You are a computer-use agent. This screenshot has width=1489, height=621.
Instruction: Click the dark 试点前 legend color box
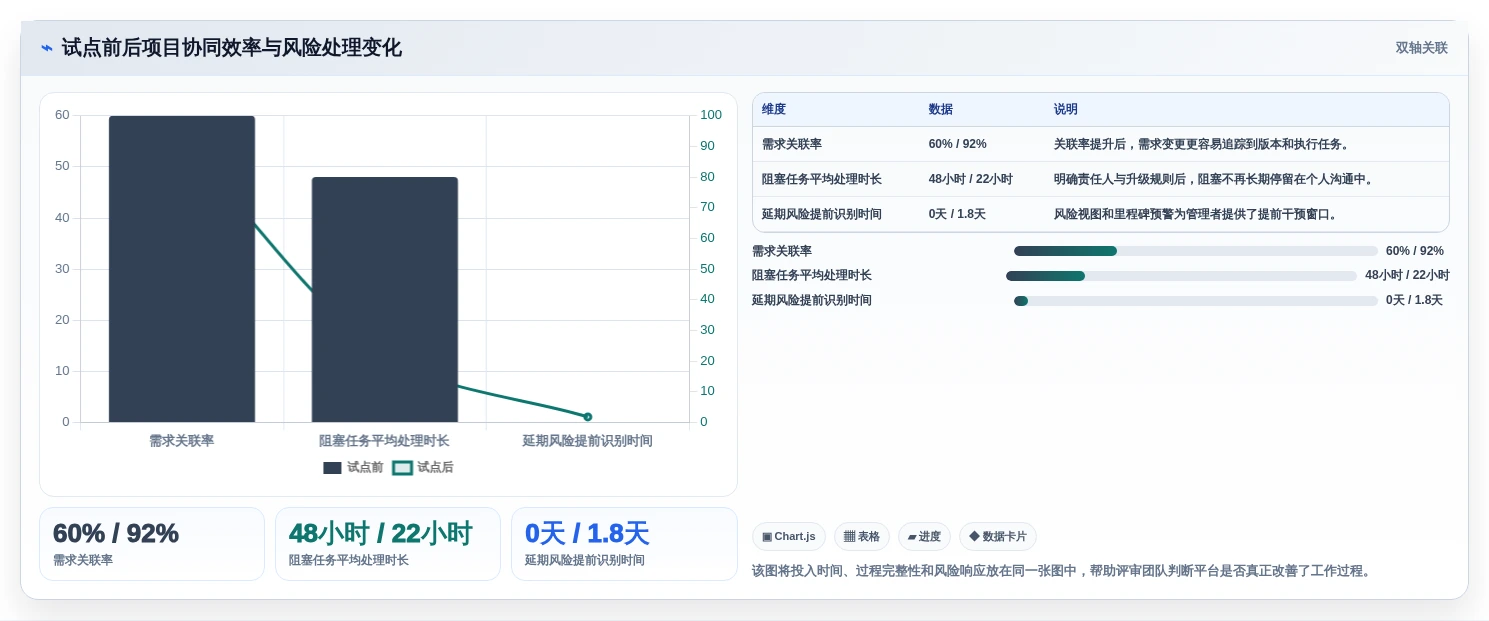pyautogui.click(x=332, y=468)
